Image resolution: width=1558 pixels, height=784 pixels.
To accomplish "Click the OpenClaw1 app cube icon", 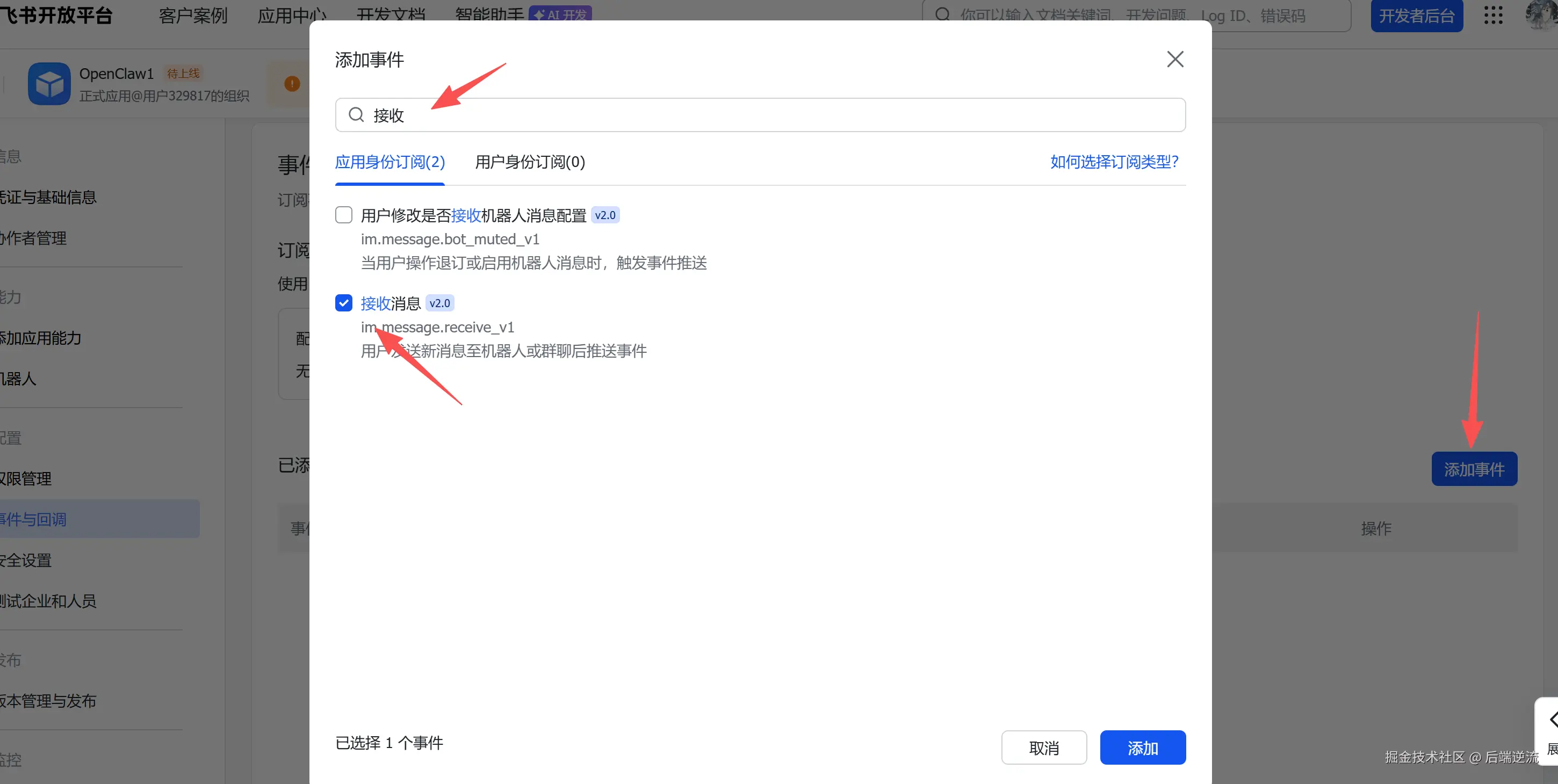I will pyautogui.click(x=49, y=84).
